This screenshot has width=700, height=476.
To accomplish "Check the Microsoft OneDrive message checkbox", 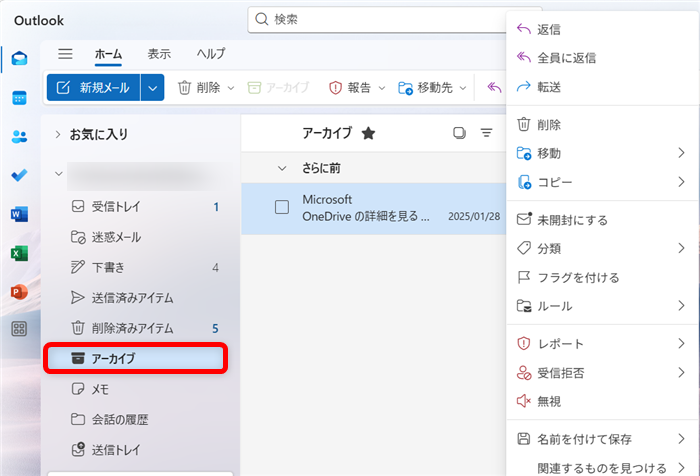I will [x=282, y=207].
